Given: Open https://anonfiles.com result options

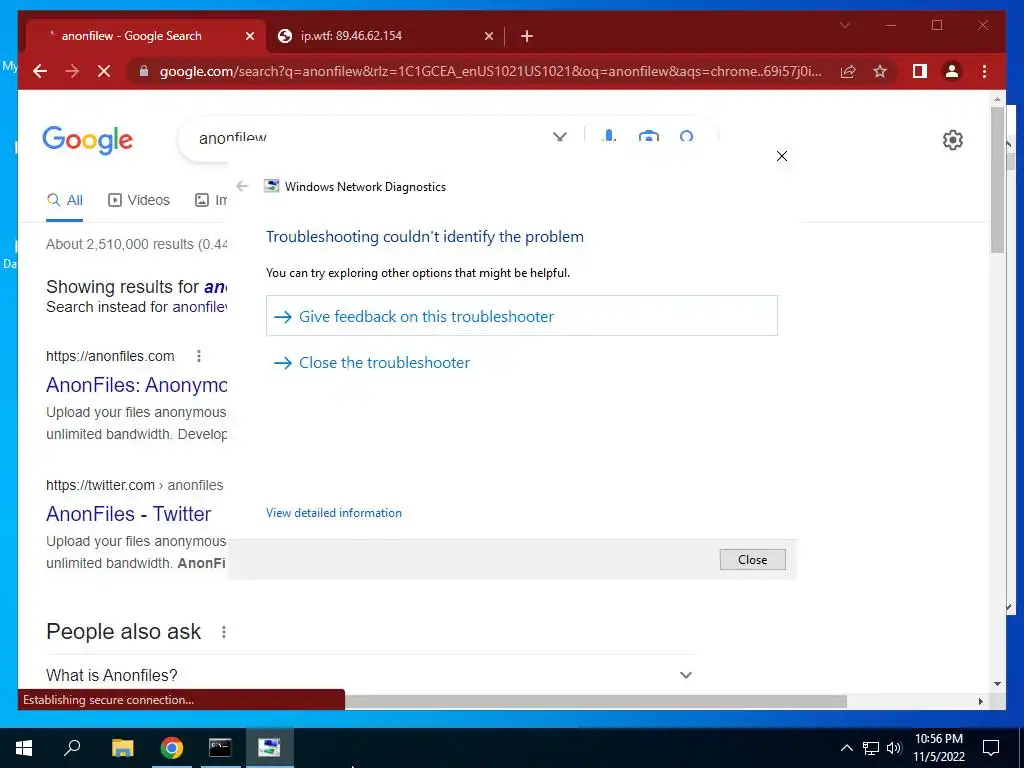Looking at the screenshot, I should [x=199, y=356].
